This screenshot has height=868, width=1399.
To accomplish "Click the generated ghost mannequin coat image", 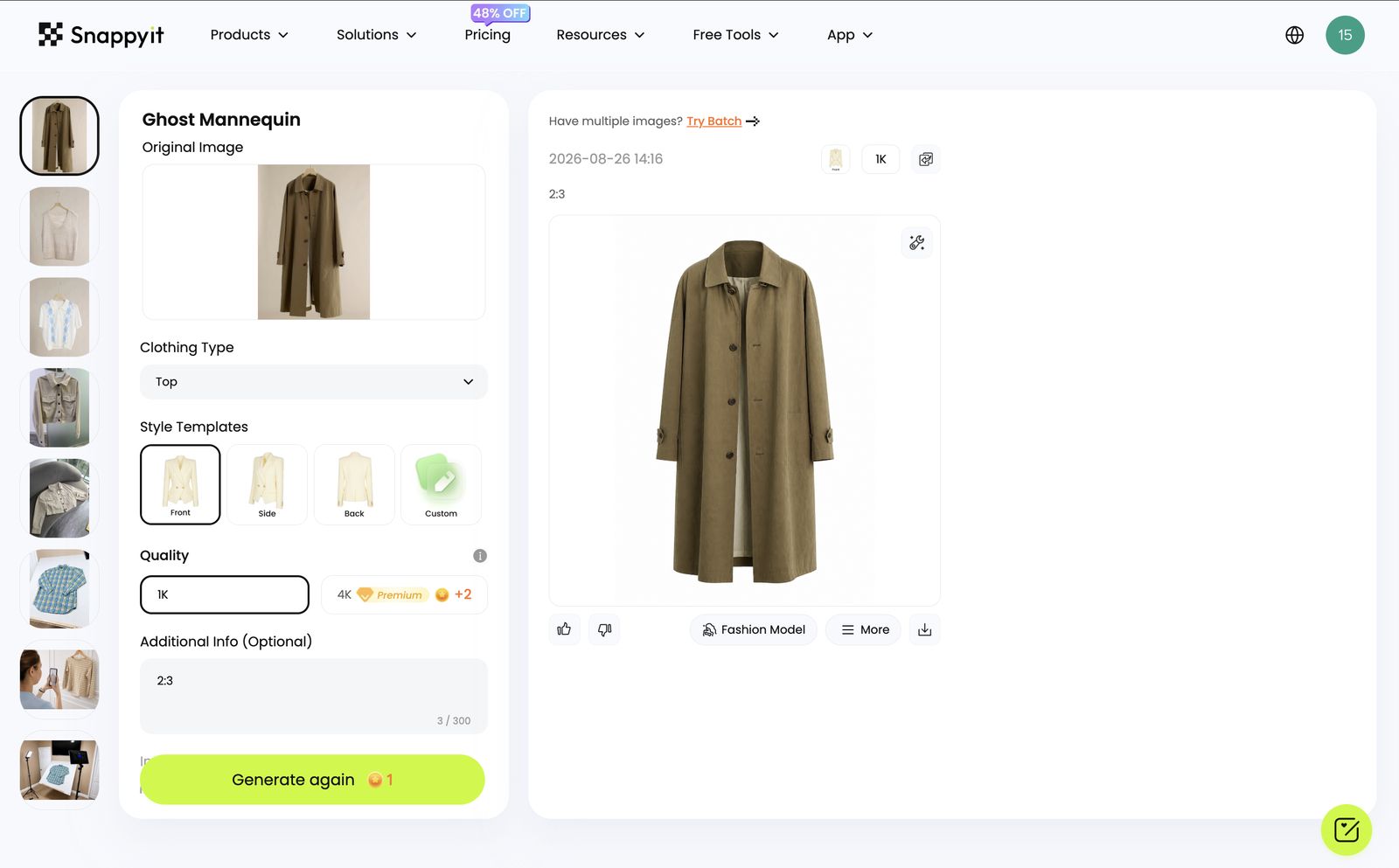I will click(x=745, y=411).
